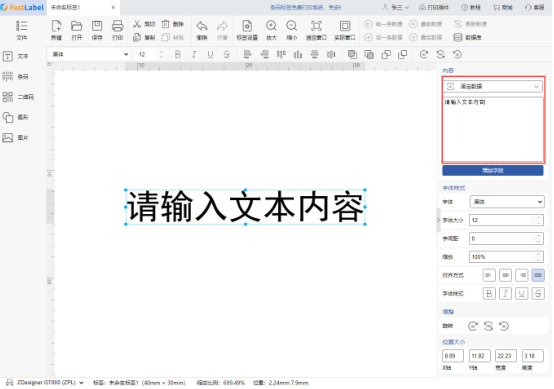This screenshot has height=389, width=554.
Task: Pick the Shape tool in left sidebar
Action: [x=16, y=117]
